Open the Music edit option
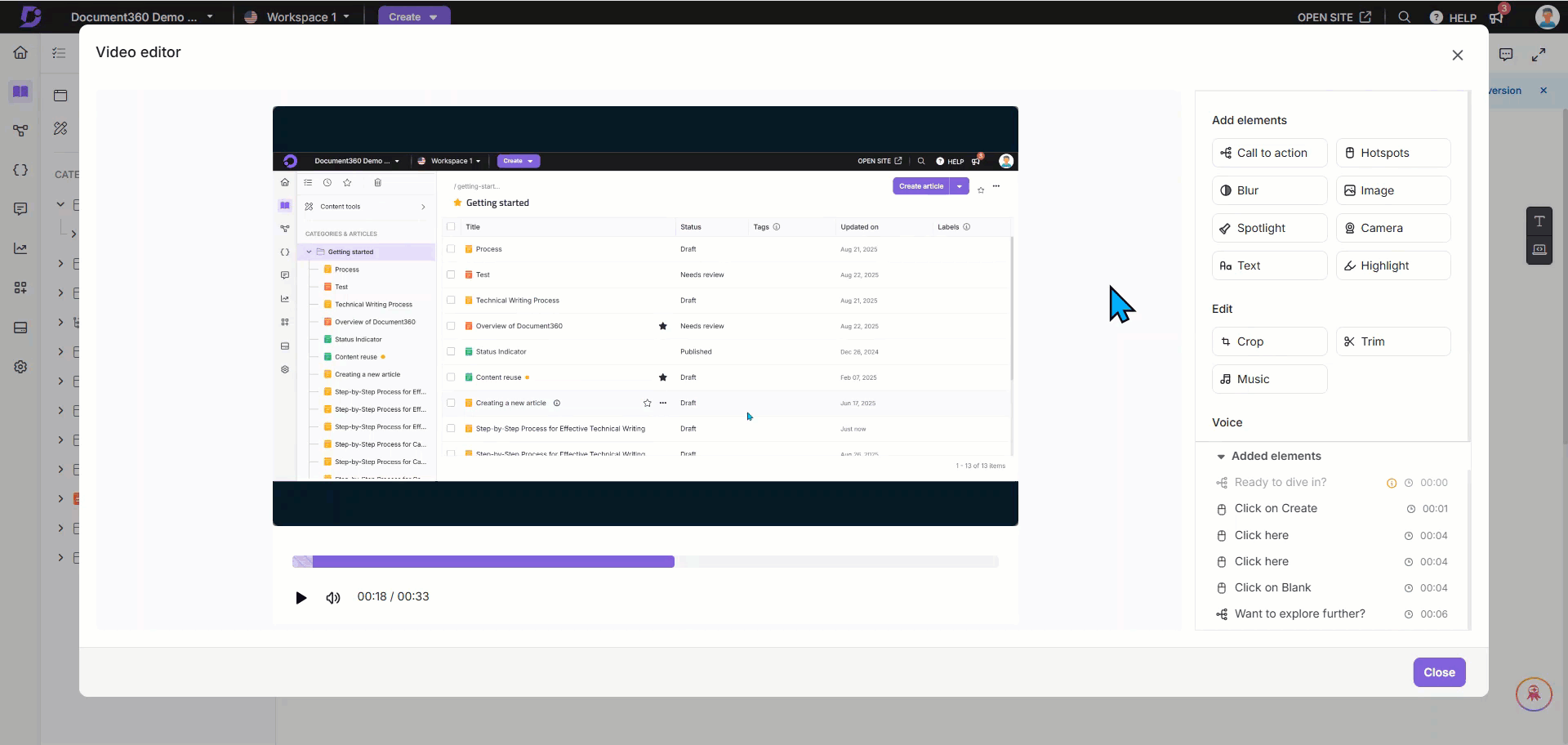1568x745 pixels. (x=1269, y=379)
